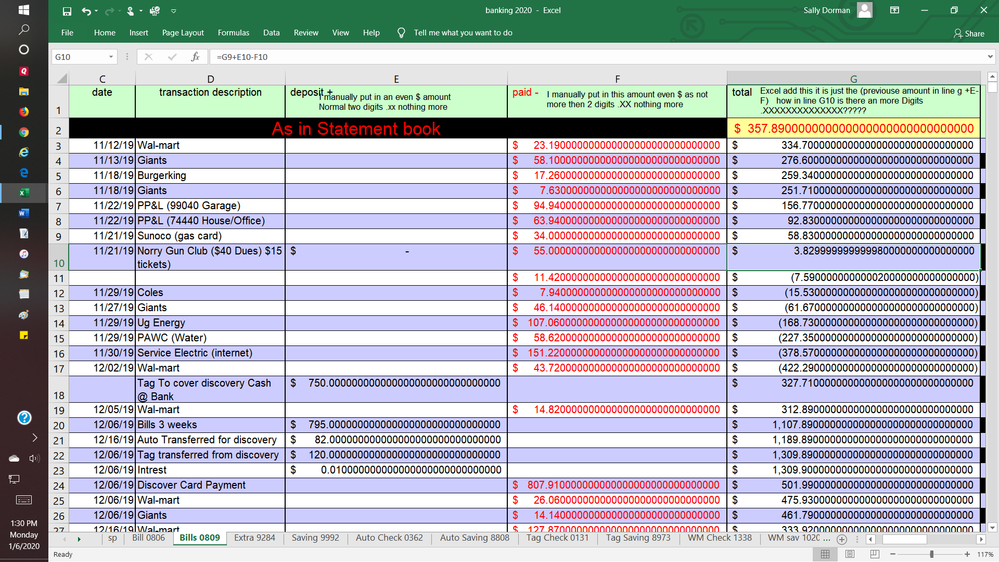Open the File menu
999x562 pixels.
tap(67, 32)
